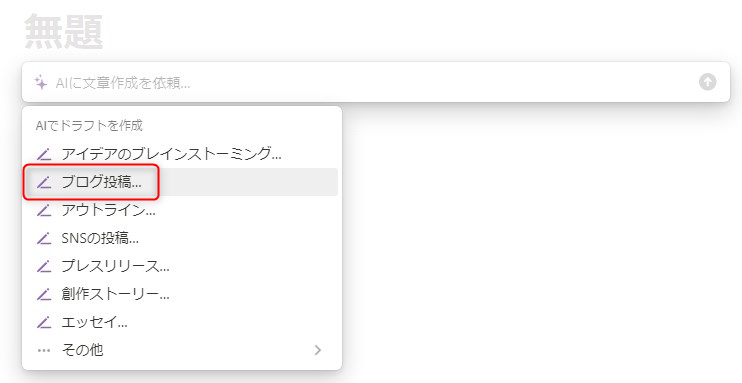742x383 pixels.
Task: Click pencil icon beside 創作ストーリー
Action: point(44,294)
